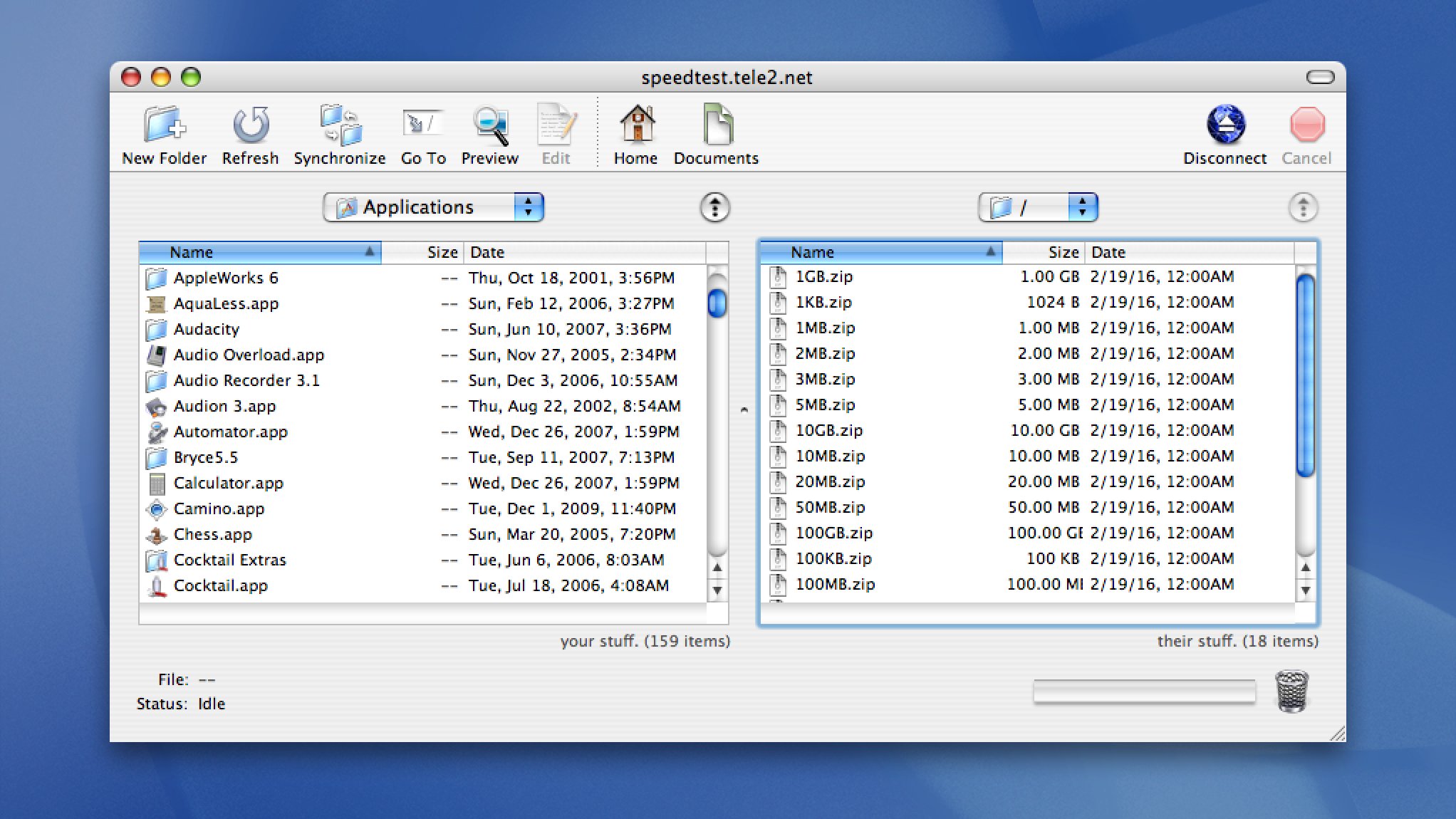1456x819 pixels.
Task: Click the Automator.app robot icon
Action: click(x=156, y=432)
